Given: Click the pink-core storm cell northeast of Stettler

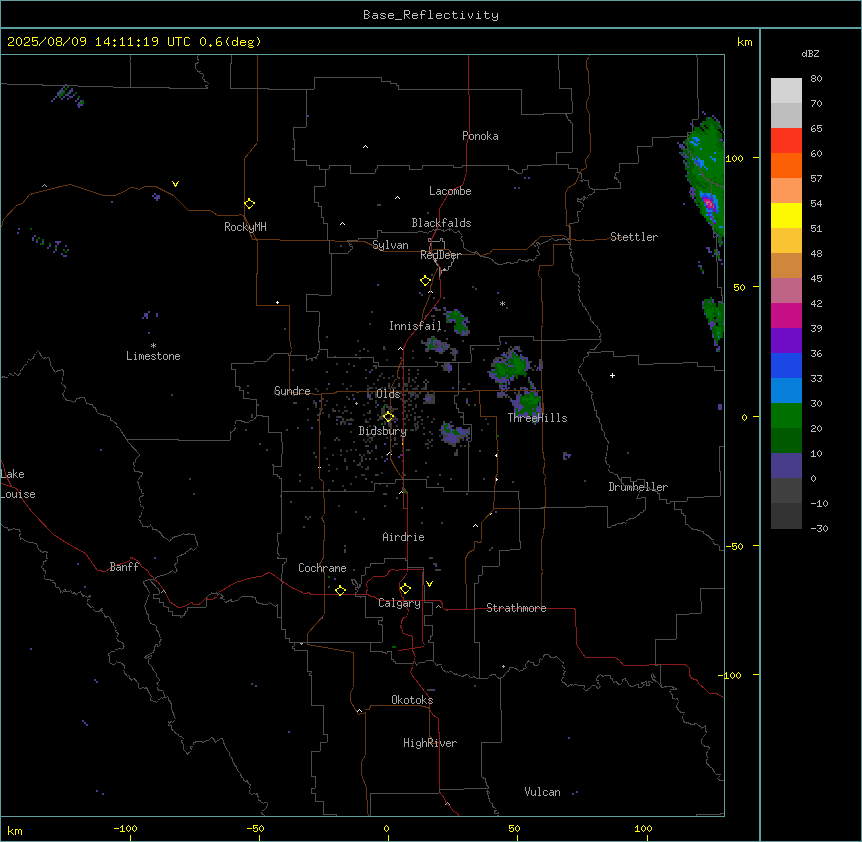Looking at the screenshot, I should pyautogui.click(x=708, y=204).
